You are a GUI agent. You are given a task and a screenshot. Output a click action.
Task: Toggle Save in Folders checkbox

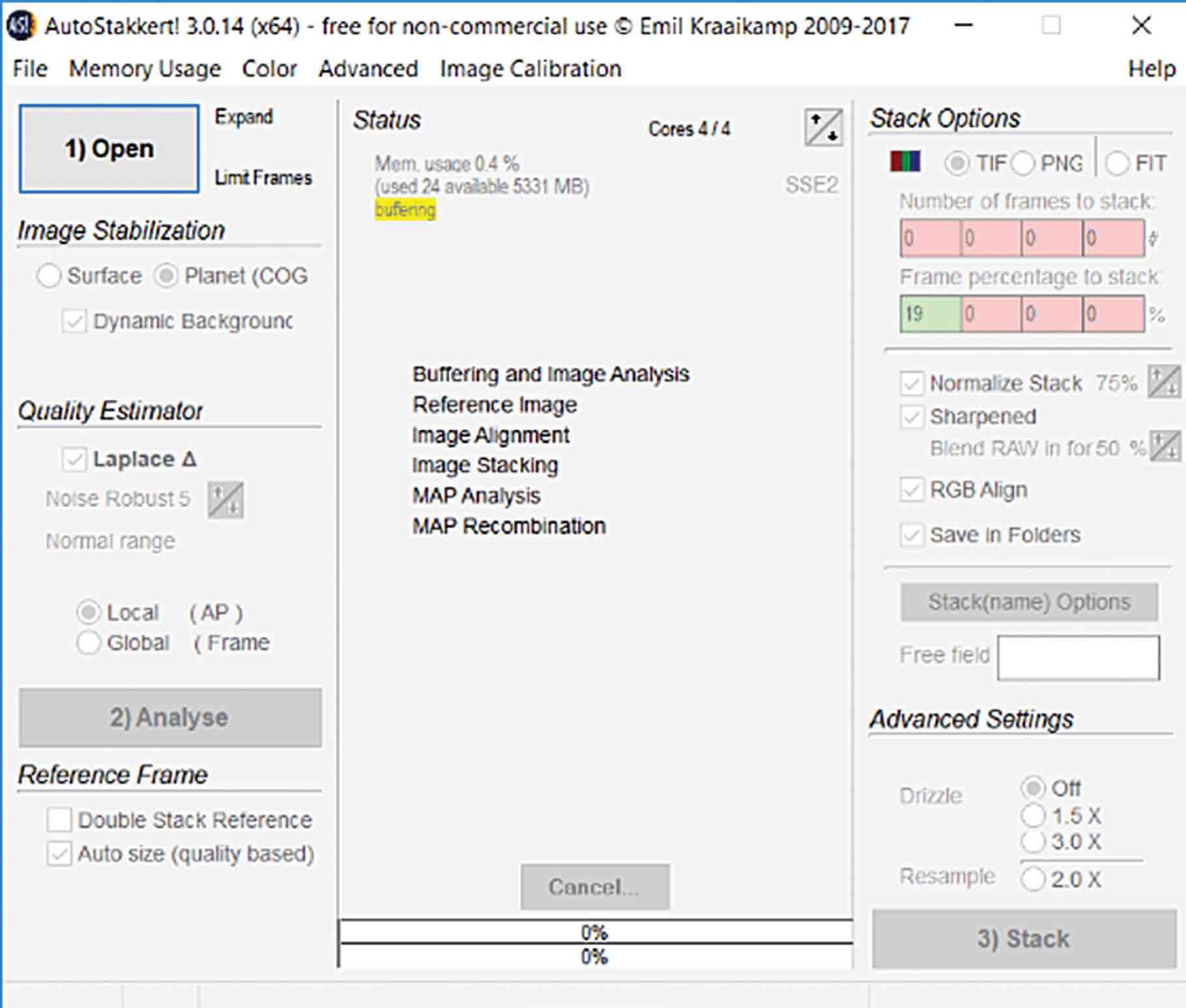pos(912,535)
